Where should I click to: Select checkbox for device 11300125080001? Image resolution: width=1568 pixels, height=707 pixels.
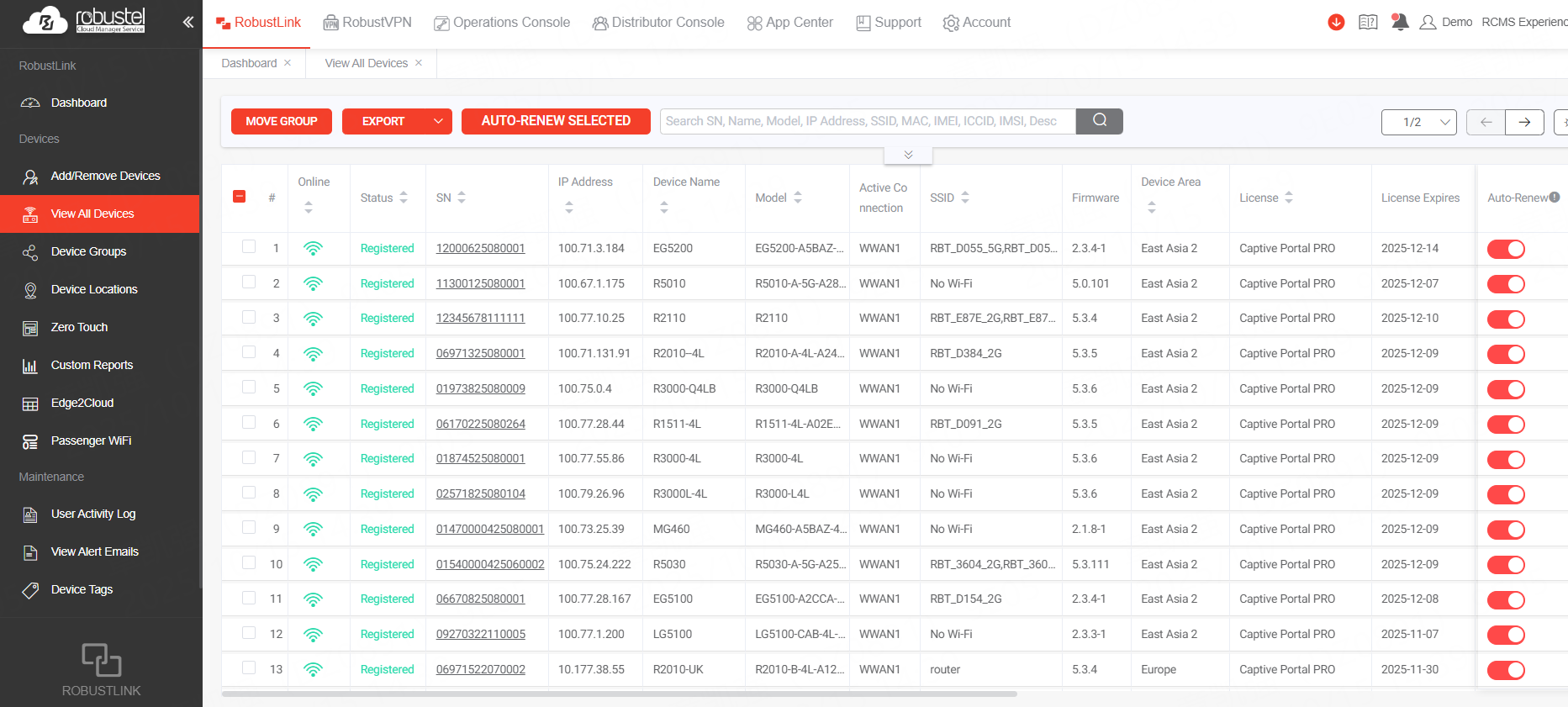[249, 282]
